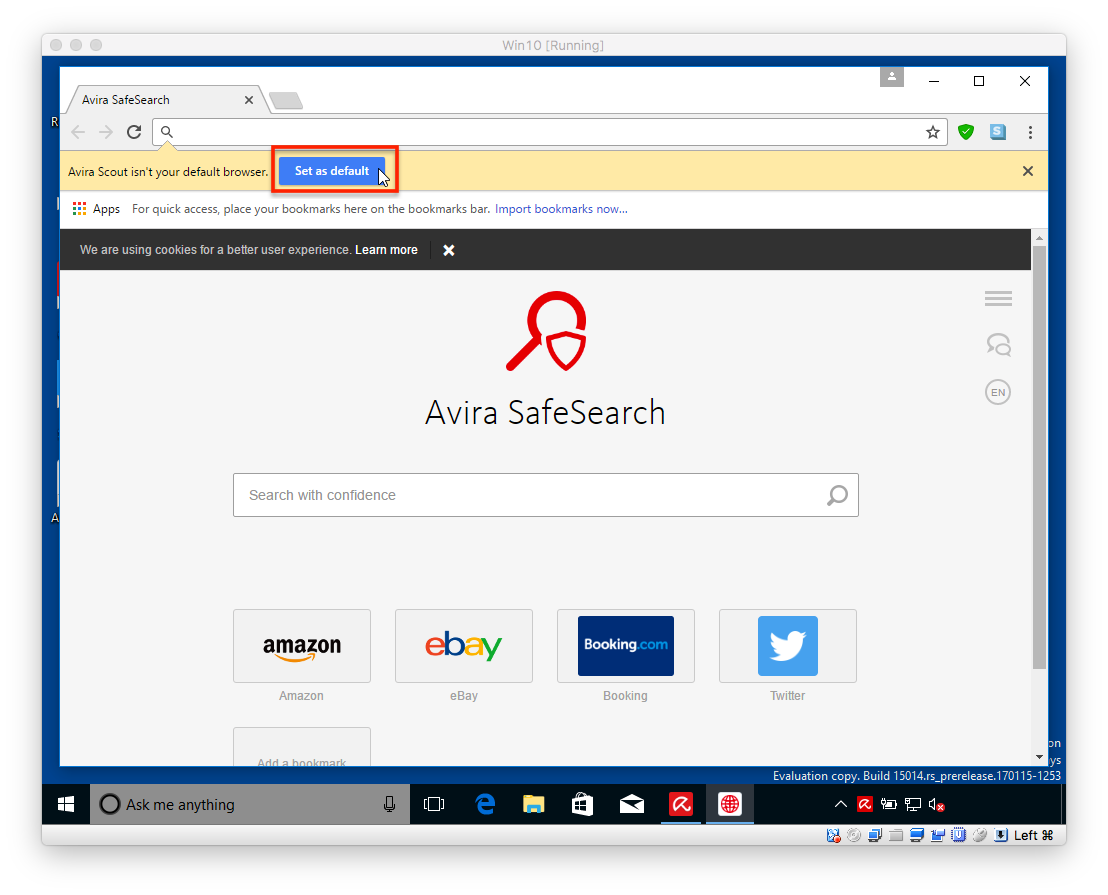Click the blue S extension icon

click(x=997, y=131)
